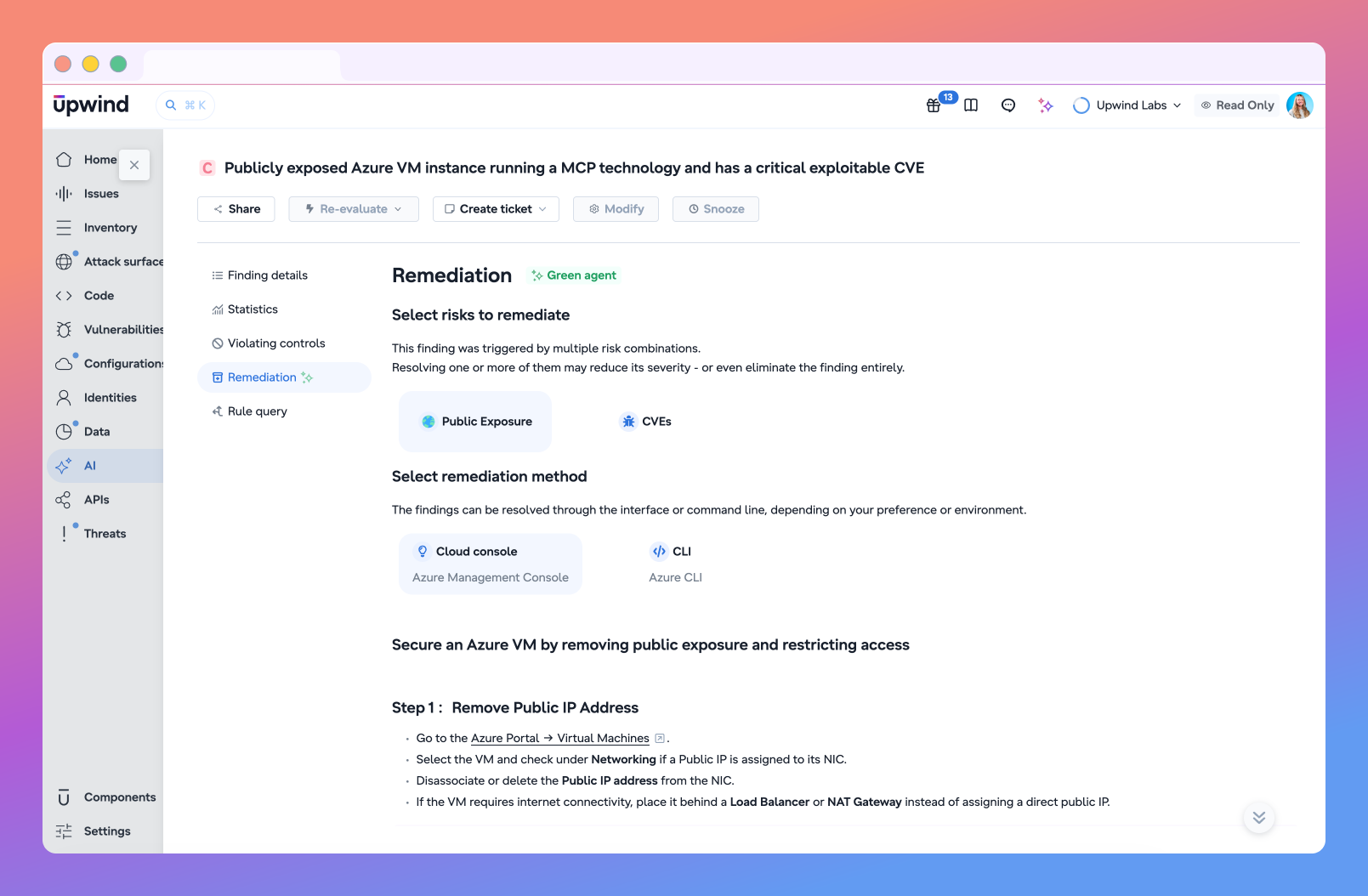This screenshot has width=1368, height=896.
Task: Close sidebar with the X button
Action: pos(134,165)
